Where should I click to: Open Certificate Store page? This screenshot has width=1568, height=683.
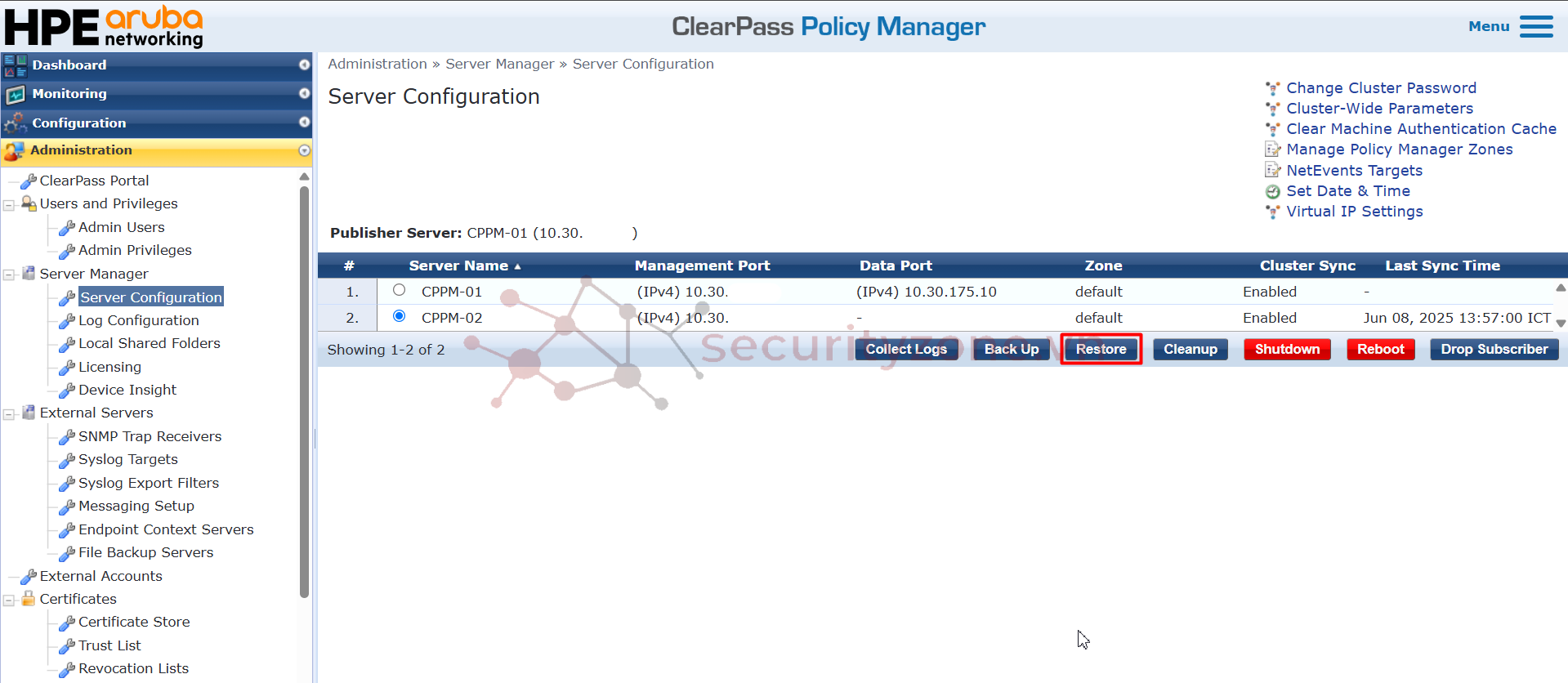[134, 622]
